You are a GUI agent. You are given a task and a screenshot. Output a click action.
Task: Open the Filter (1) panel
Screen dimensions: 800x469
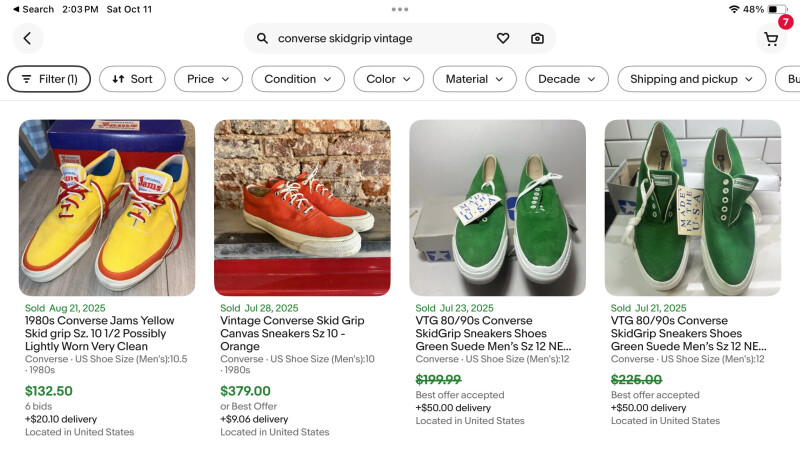pyautogui.click(x=49, y=79)
